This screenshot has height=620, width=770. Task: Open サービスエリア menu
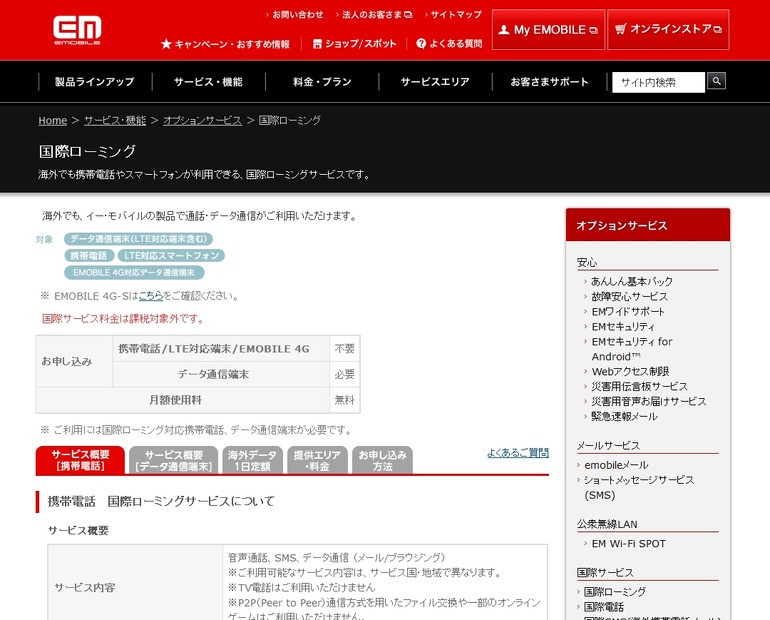click(x=435, y=81)
